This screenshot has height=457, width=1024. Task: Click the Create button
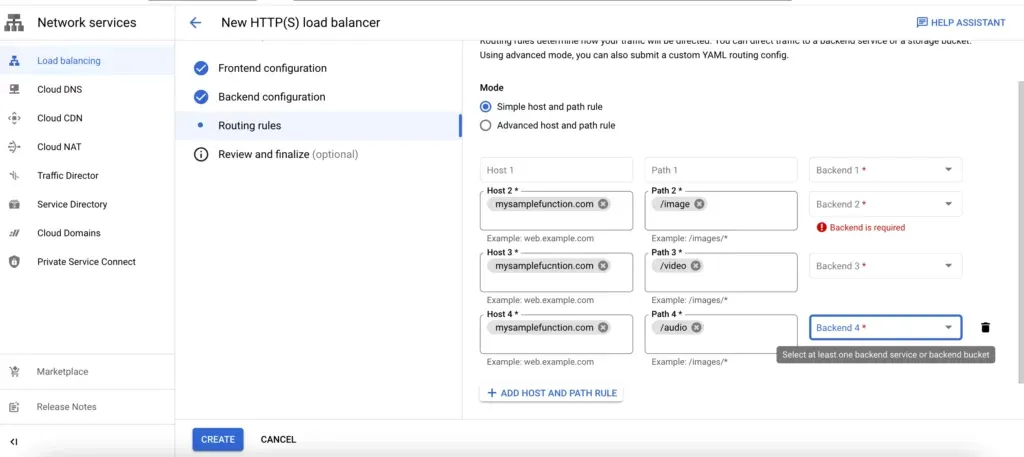(218, 439)
